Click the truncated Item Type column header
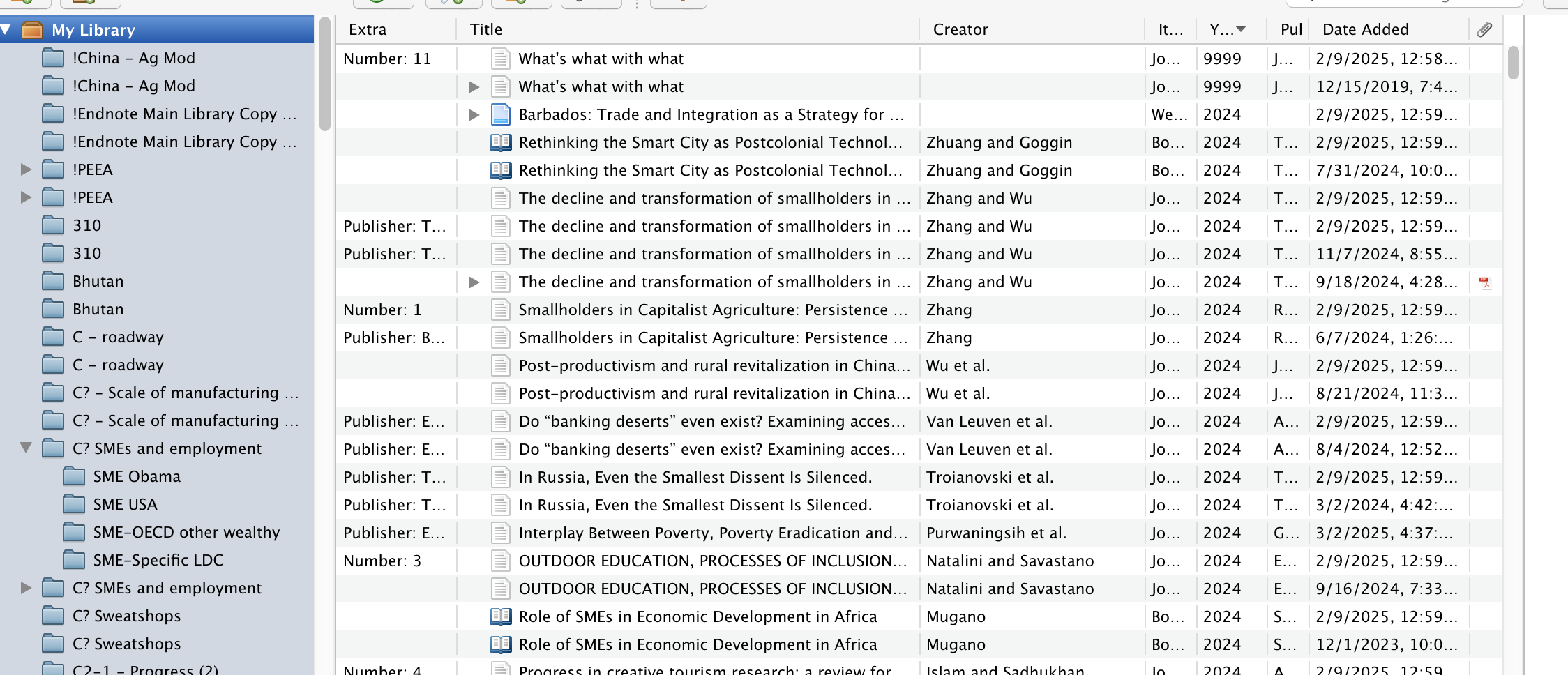The height and width of the screenshot is (675, 1568). coord(1171,29)
